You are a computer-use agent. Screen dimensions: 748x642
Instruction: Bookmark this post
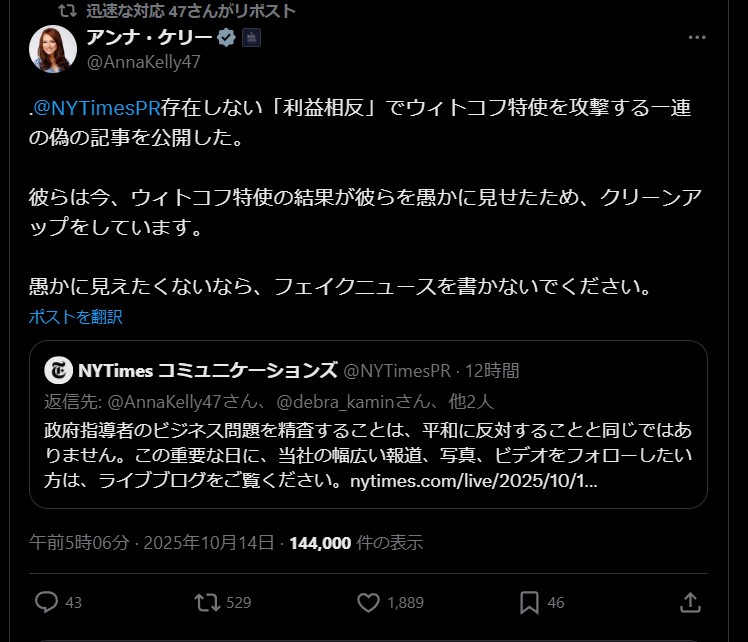point(529,602)
